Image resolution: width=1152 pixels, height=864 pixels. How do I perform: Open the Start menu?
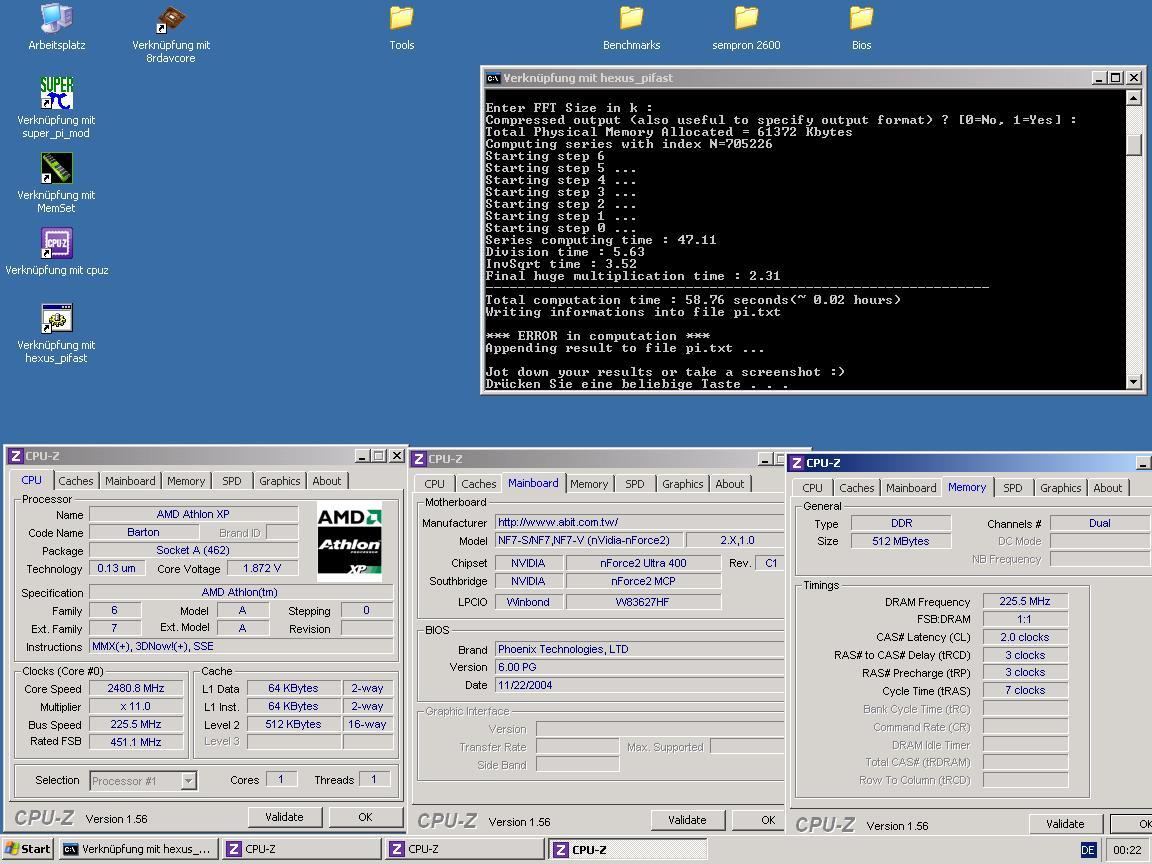click(x=27, y=849)
